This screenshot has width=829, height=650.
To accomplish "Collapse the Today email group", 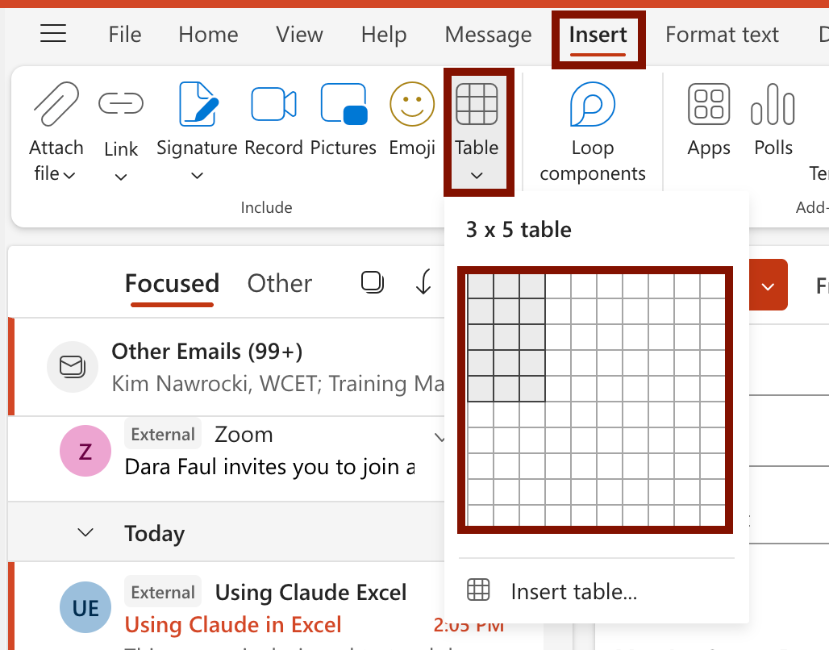I will pyautogui.click(x=85, y=534).
